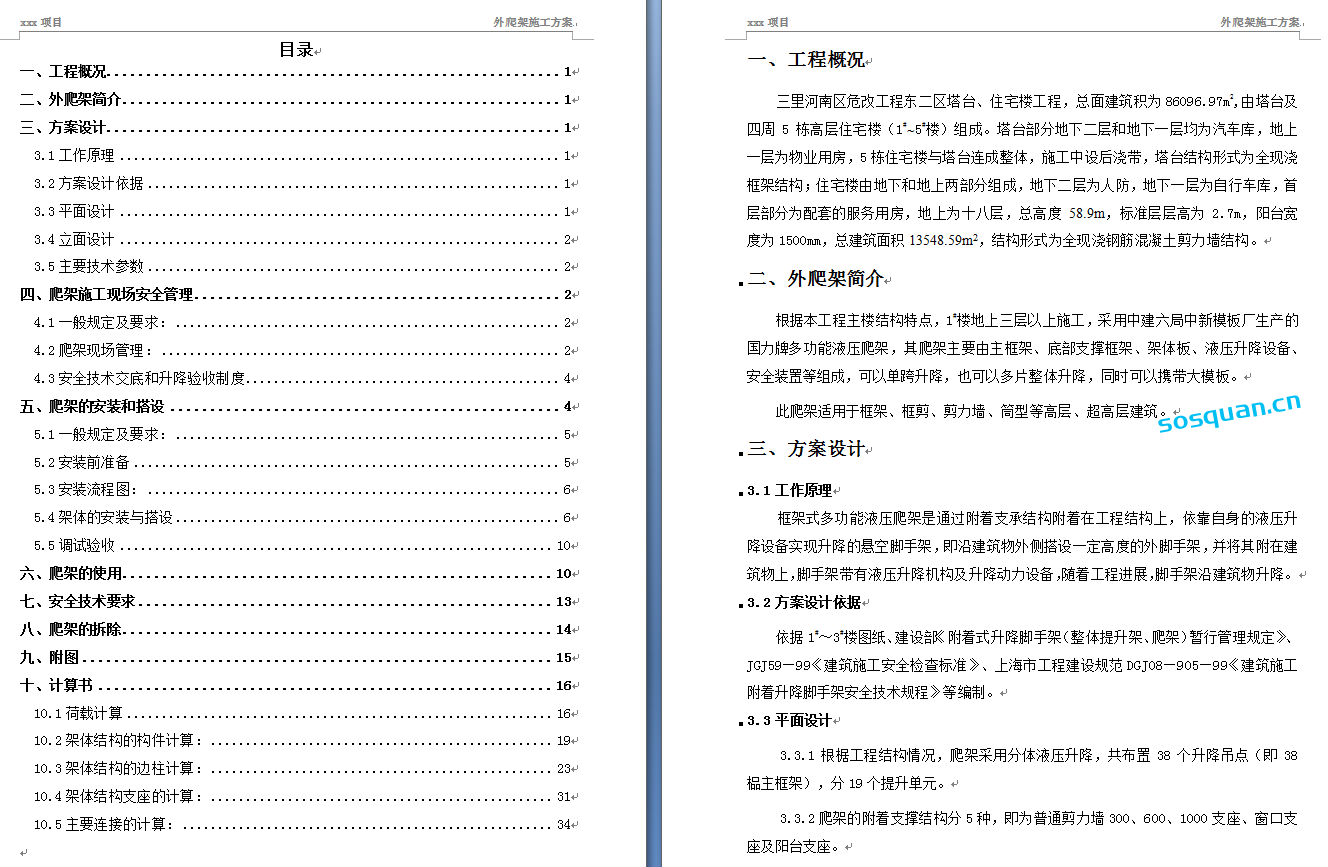Click the "目录" title
Viewport: 1328px width, 867px height.
[296, 50]
